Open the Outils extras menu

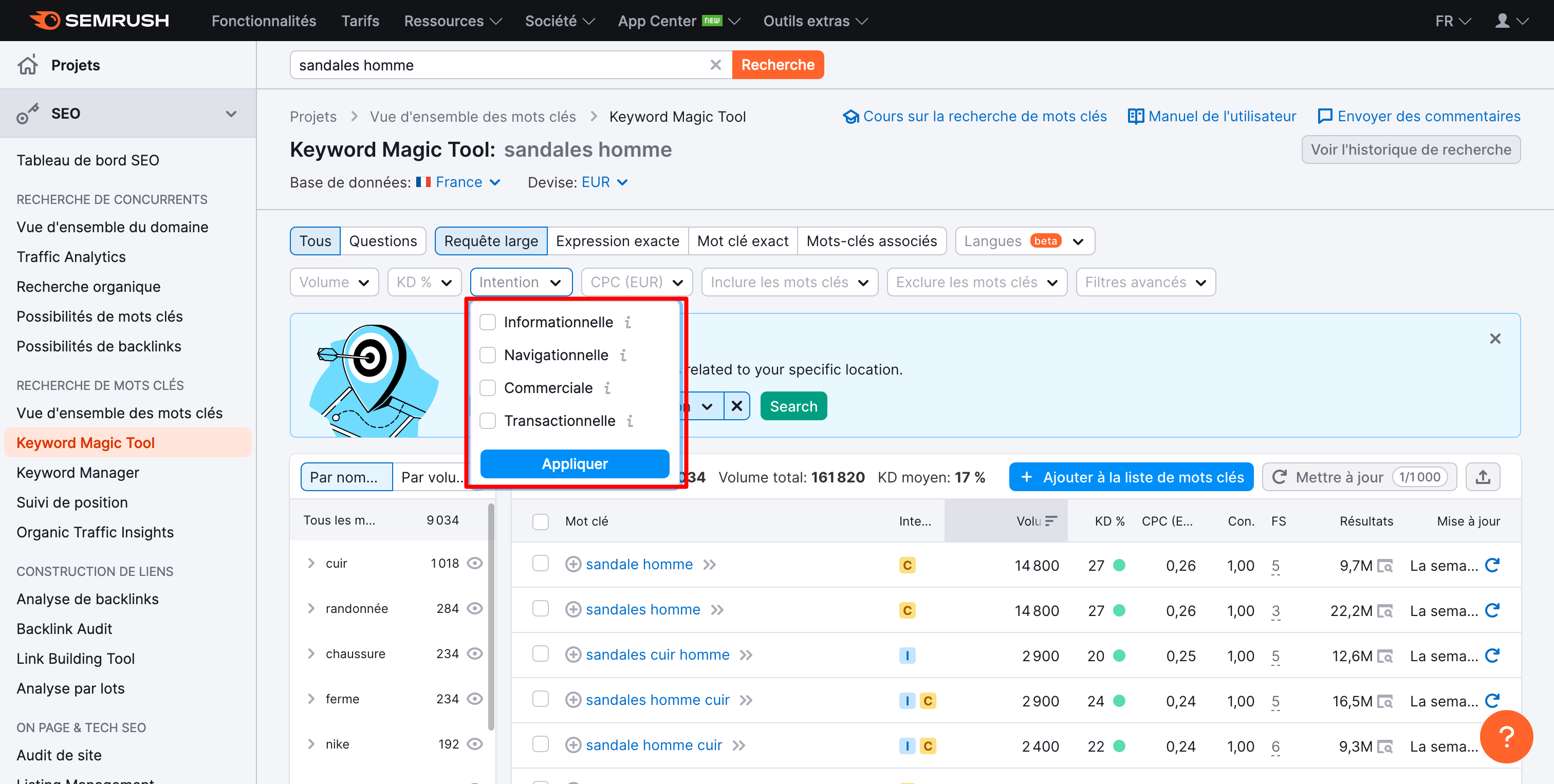point(816,21)
